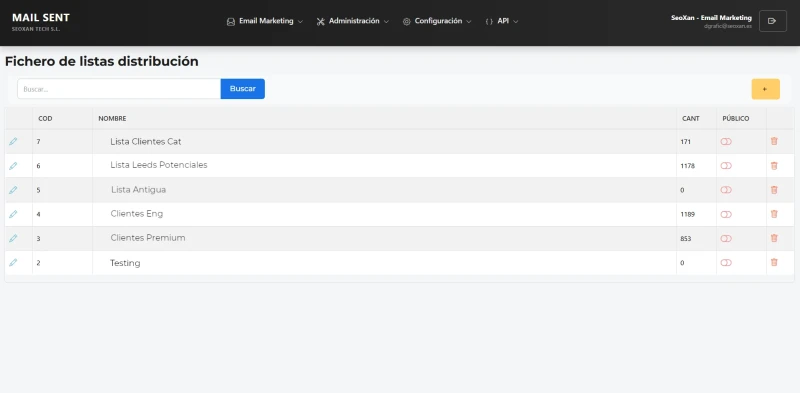Image resolution: width=800 pixels, height=393 pixels.
Task: Edit the Lista Leeds Potenciales pencil icon
Action: click(13, 166)
